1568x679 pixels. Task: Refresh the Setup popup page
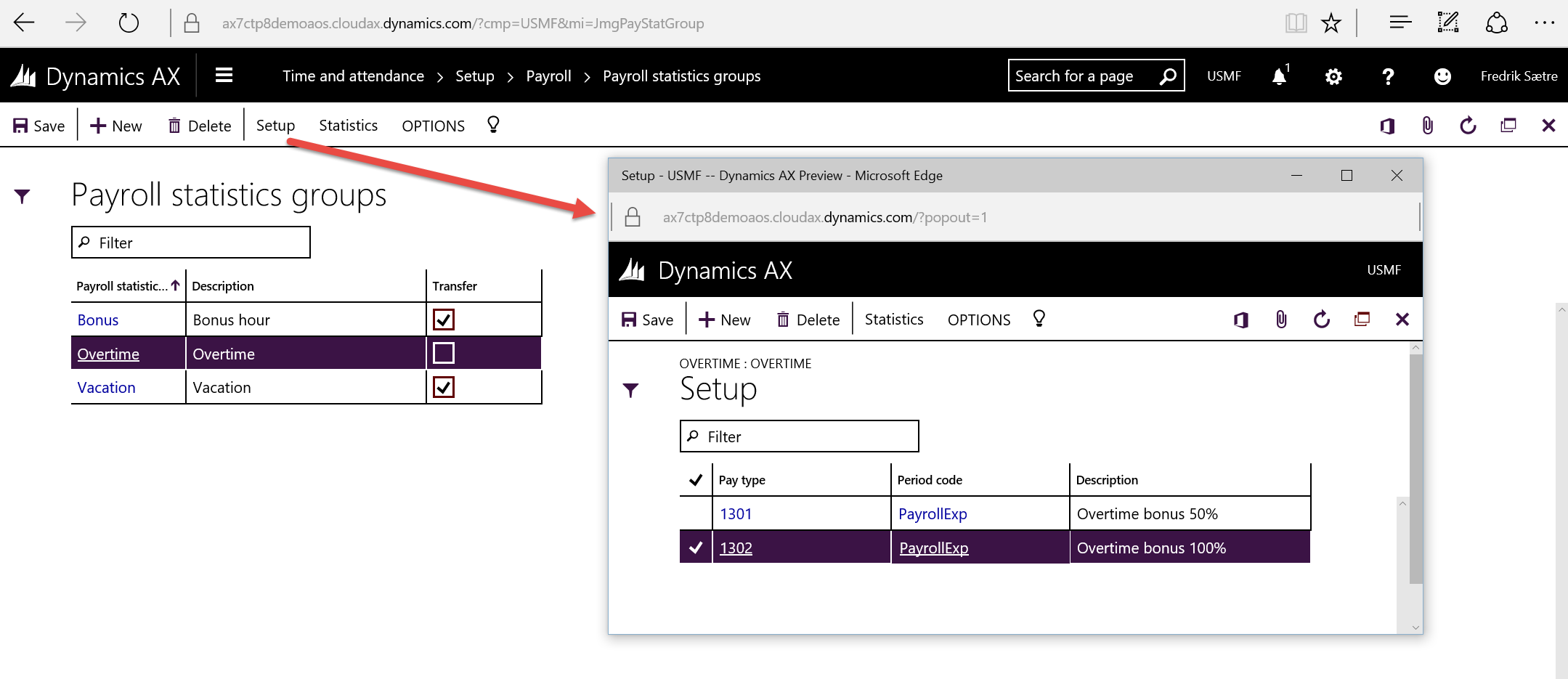pyautogui.click(x=1321, y=320)
